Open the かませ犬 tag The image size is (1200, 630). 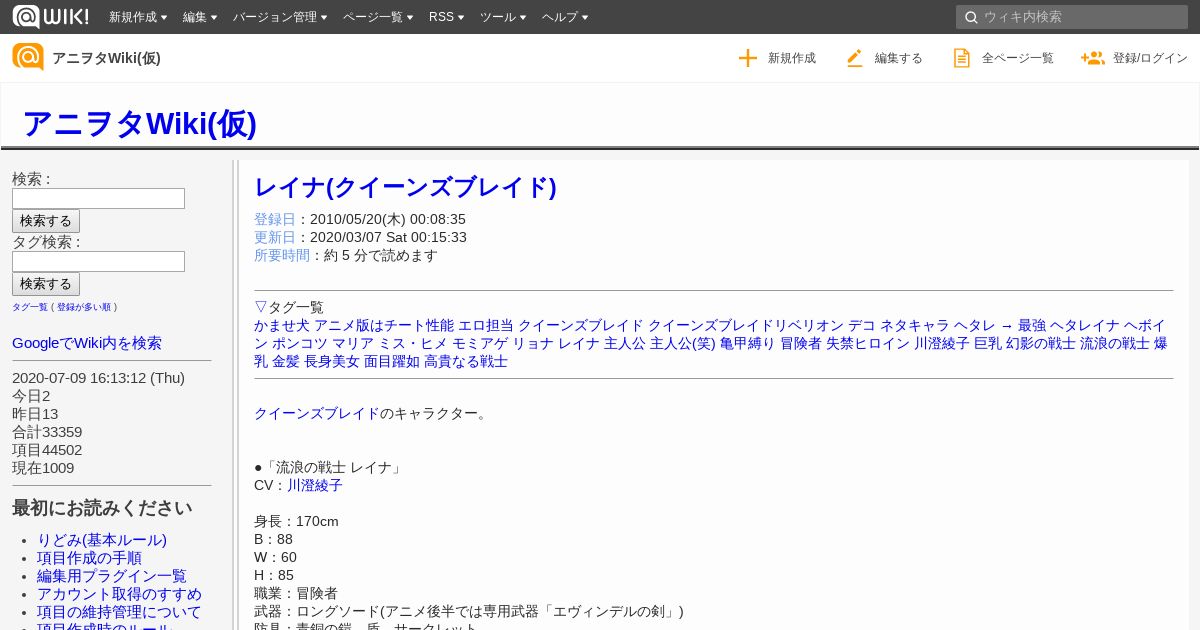[x=282, y=325]
